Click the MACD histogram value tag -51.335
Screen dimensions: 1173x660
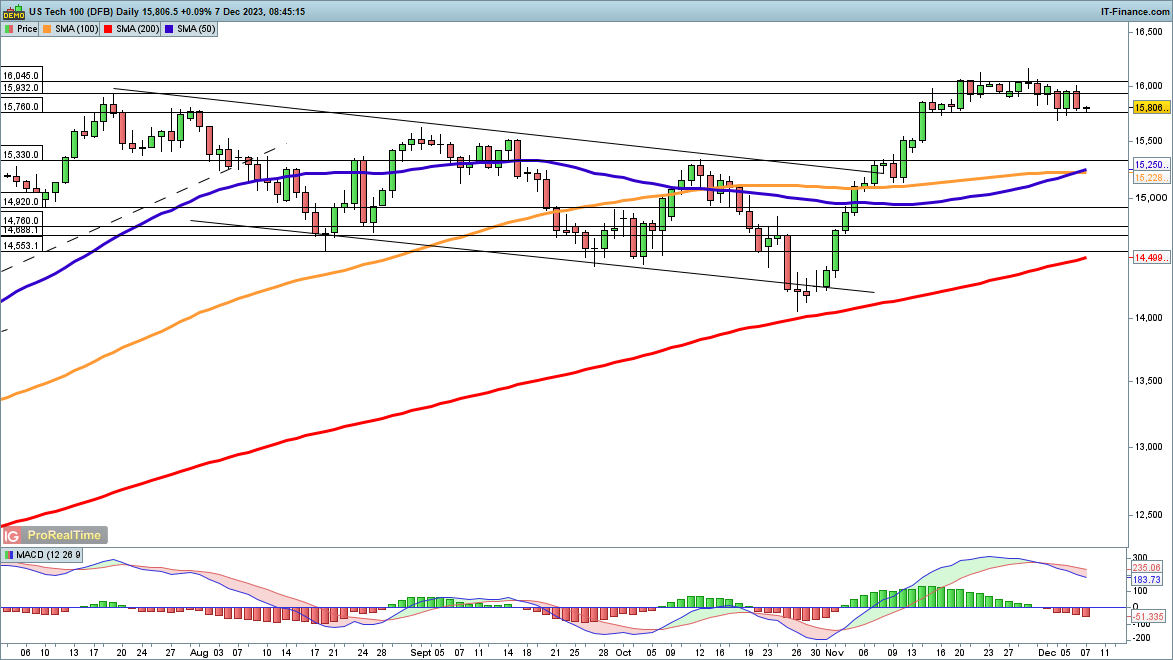[1148, 617]
